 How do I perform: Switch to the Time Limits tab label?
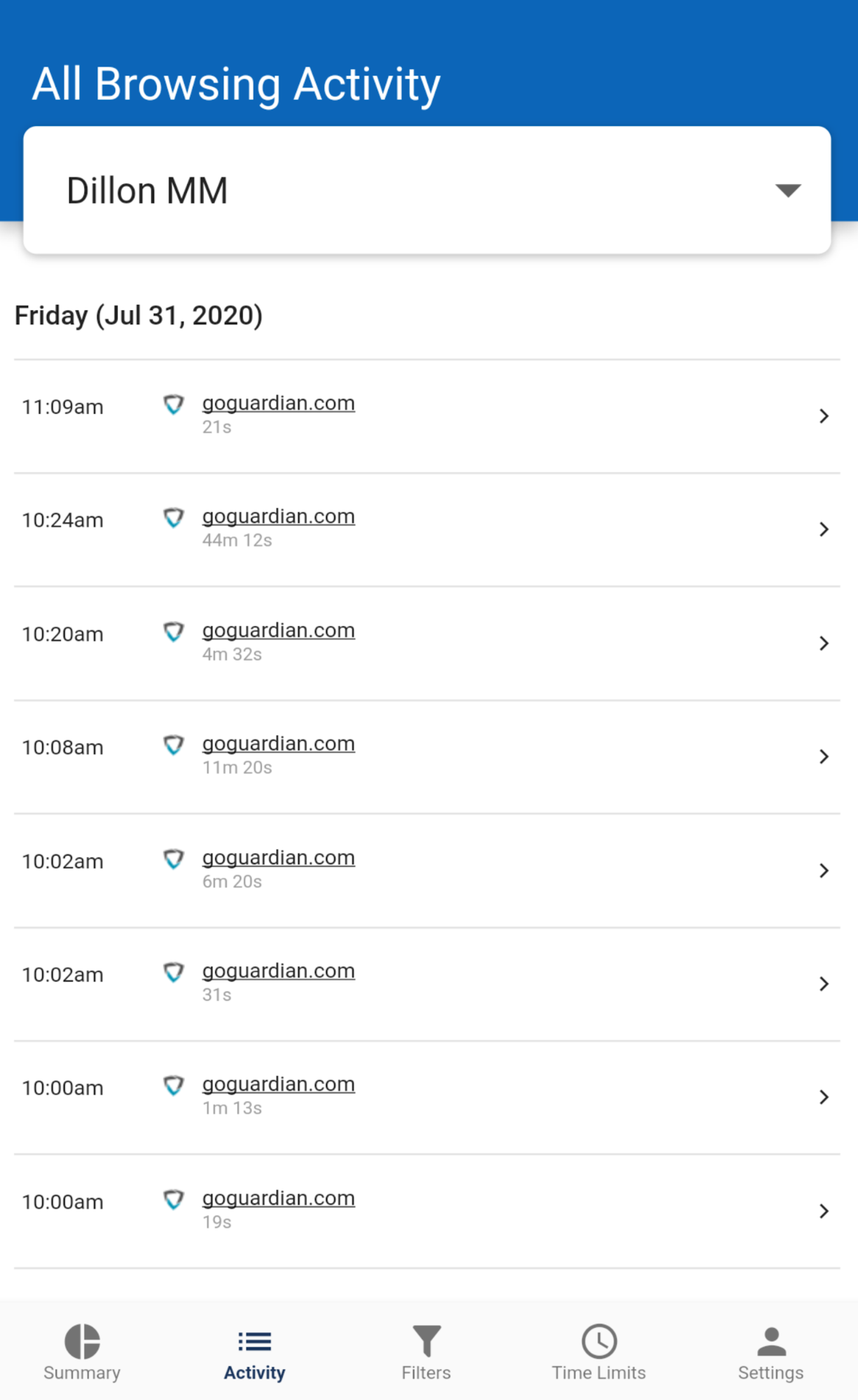click(x=599, y=1373)
